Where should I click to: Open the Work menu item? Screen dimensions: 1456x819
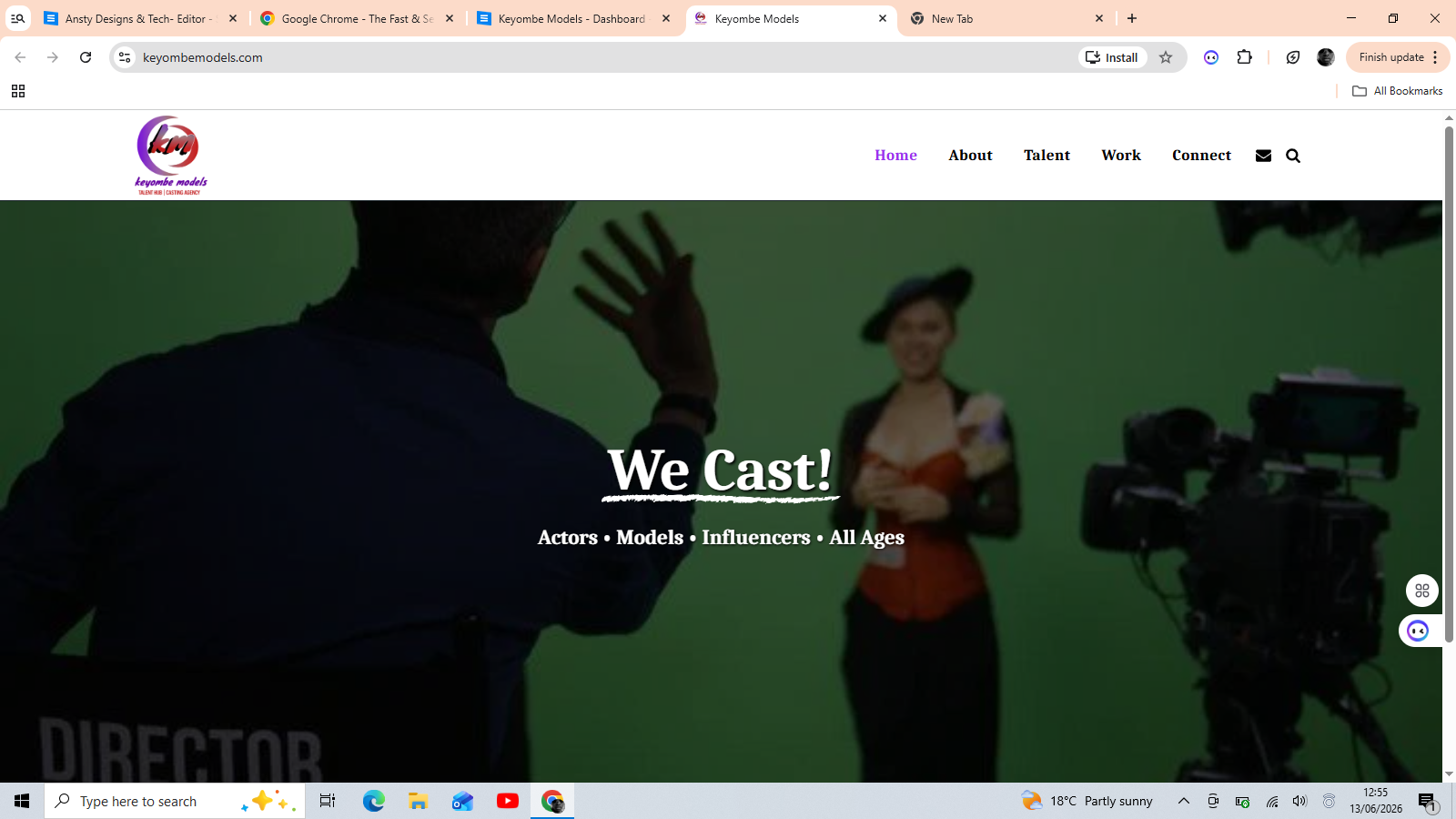point(1121,156)
